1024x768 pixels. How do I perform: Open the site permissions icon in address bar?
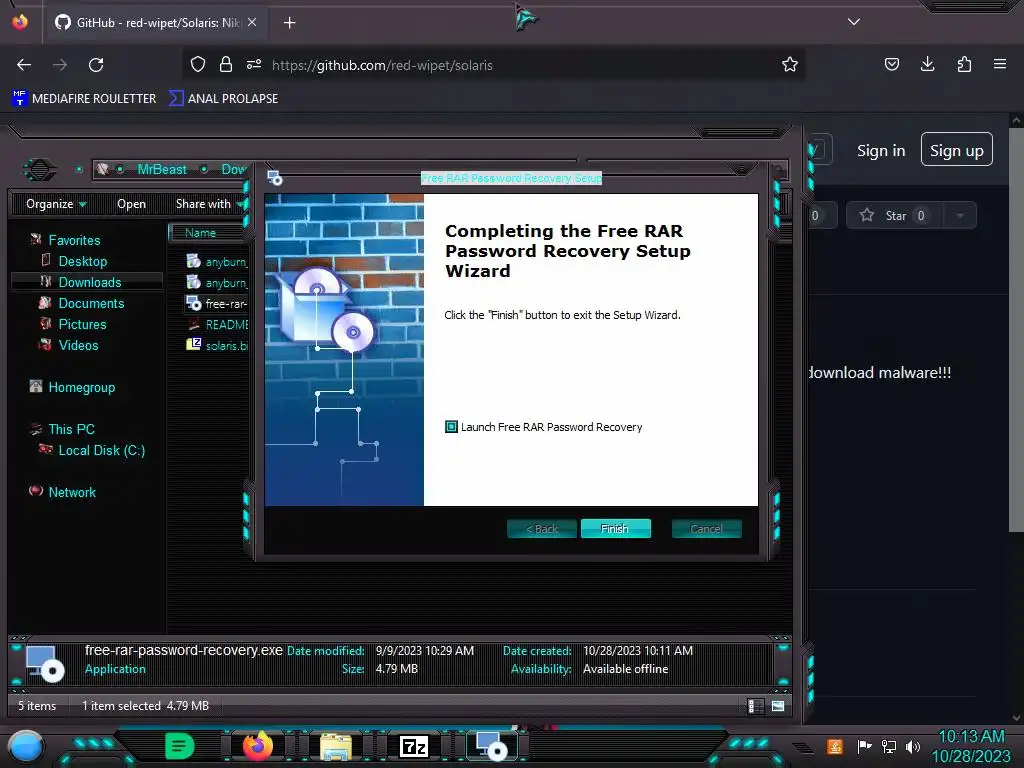(x=254, y=65)
